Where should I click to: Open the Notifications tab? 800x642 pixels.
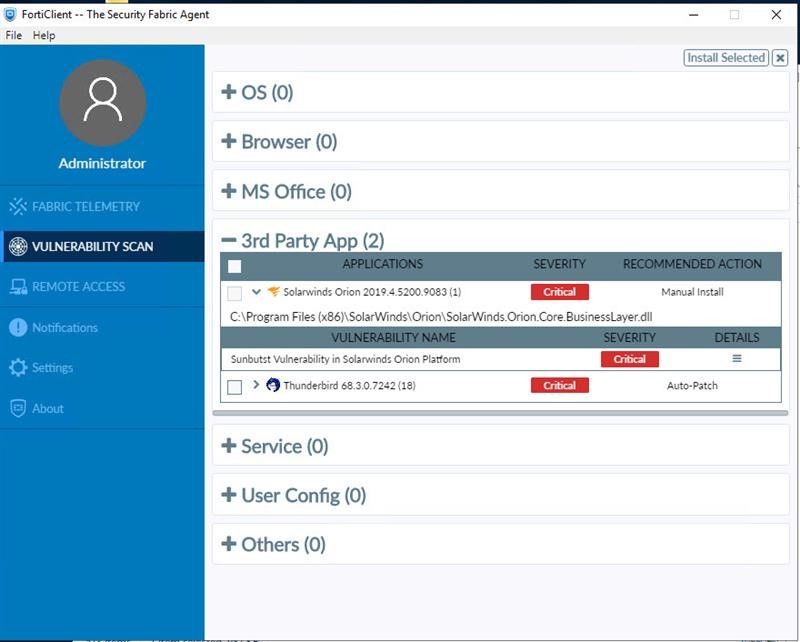tap(102, 327)
